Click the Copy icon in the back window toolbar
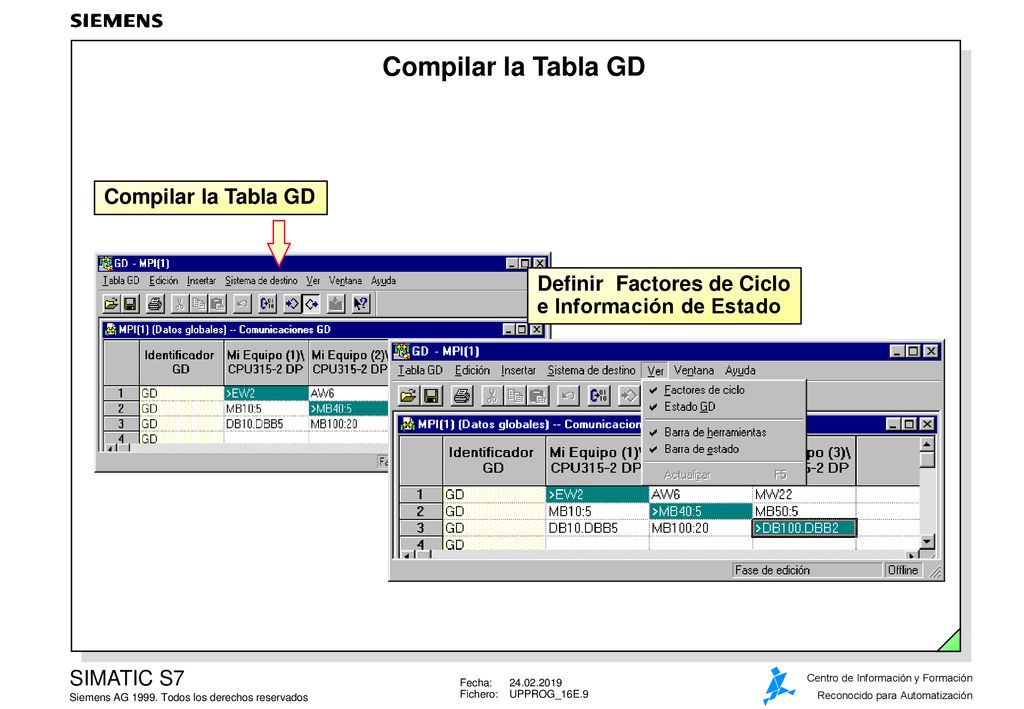The width and height of the screenshot is (1024, 709). click(x=199, y=304)
